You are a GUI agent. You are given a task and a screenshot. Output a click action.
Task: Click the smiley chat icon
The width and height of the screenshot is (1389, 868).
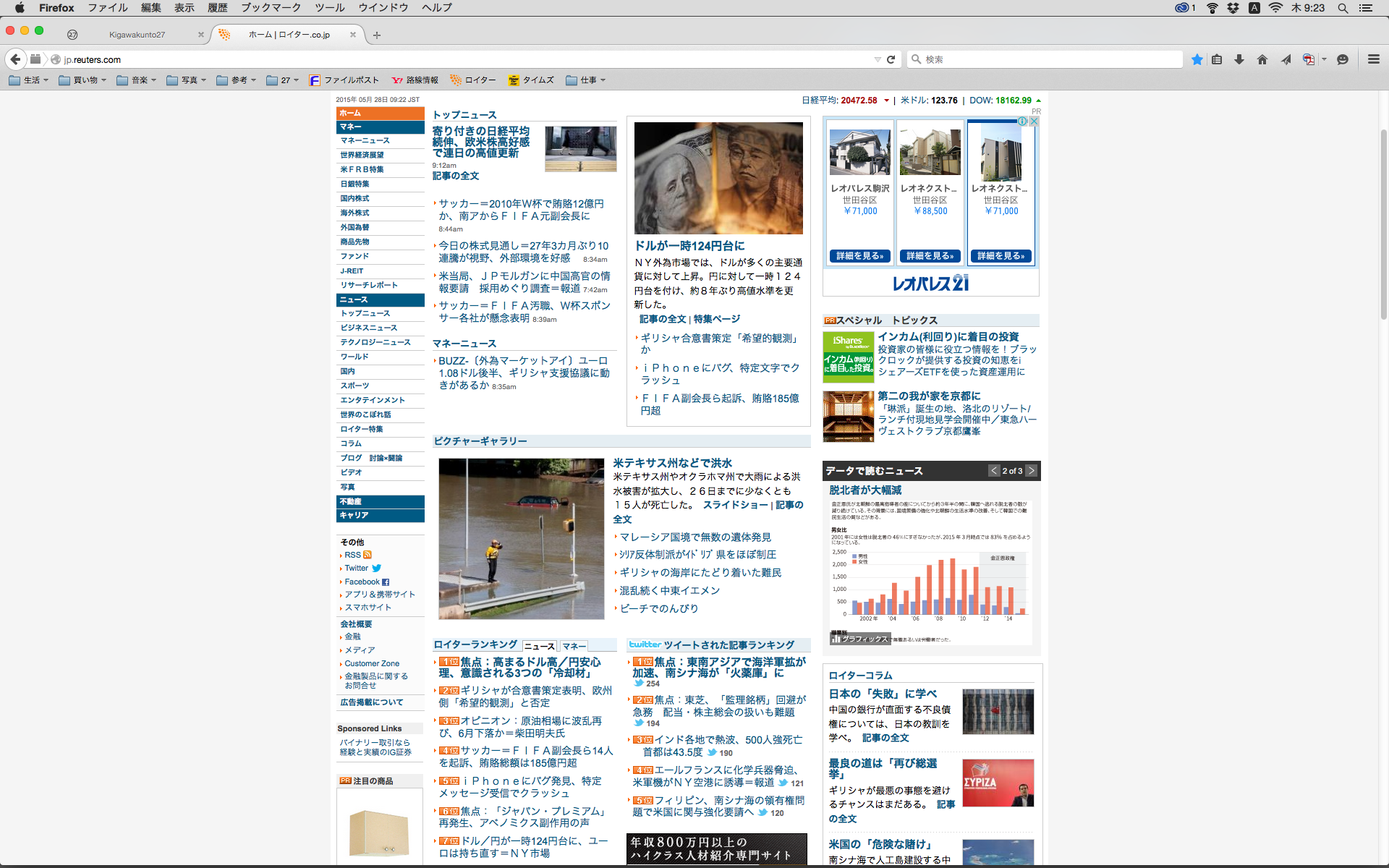coord(1343,59)
